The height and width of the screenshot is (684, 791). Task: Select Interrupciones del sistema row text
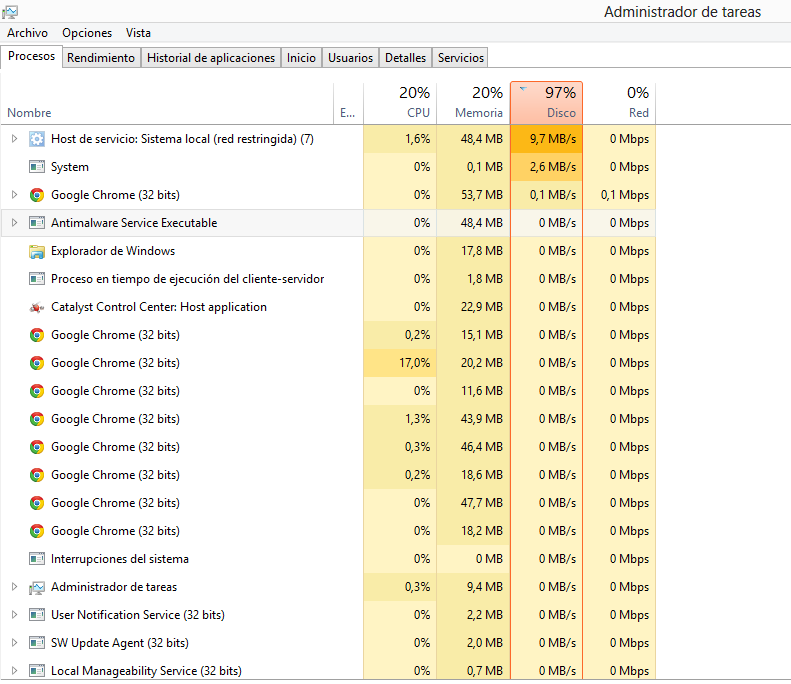pos(120,559)
